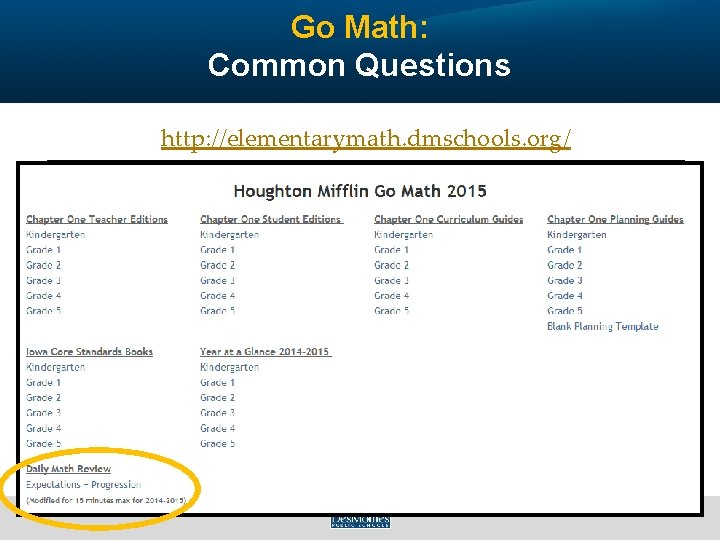Choose Grade 3 under Chapter One Student Editions
Viewport: 720px width, 540px height.
click(x=218, y=280)
